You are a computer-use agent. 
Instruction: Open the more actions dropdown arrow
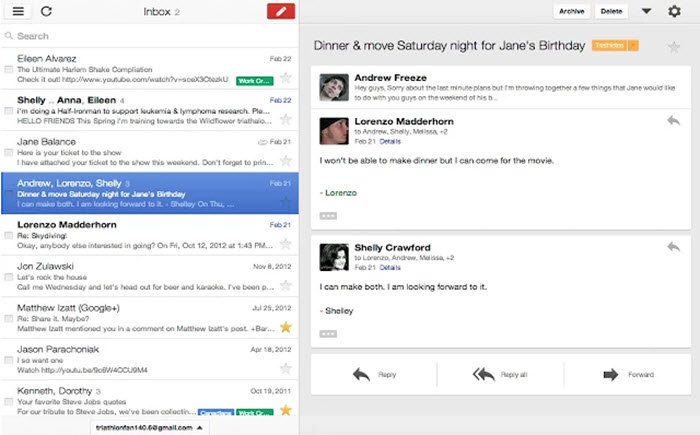click(x=646, y=11)
